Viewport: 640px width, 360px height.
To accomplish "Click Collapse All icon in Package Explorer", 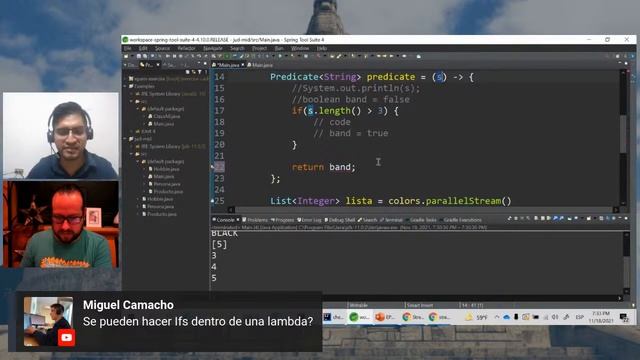I will coord(187,72).
